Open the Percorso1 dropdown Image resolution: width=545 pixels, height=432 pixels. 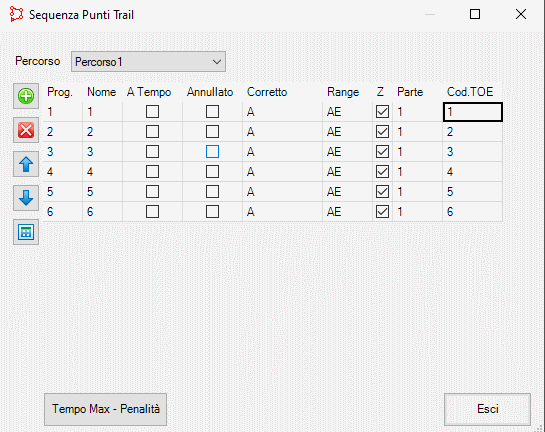(x=148, y=62)
